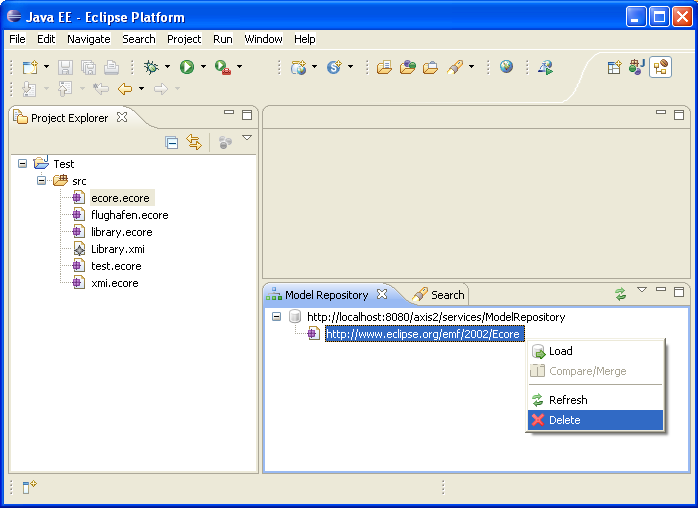Select flughafen.ecore file

(130, 215)
